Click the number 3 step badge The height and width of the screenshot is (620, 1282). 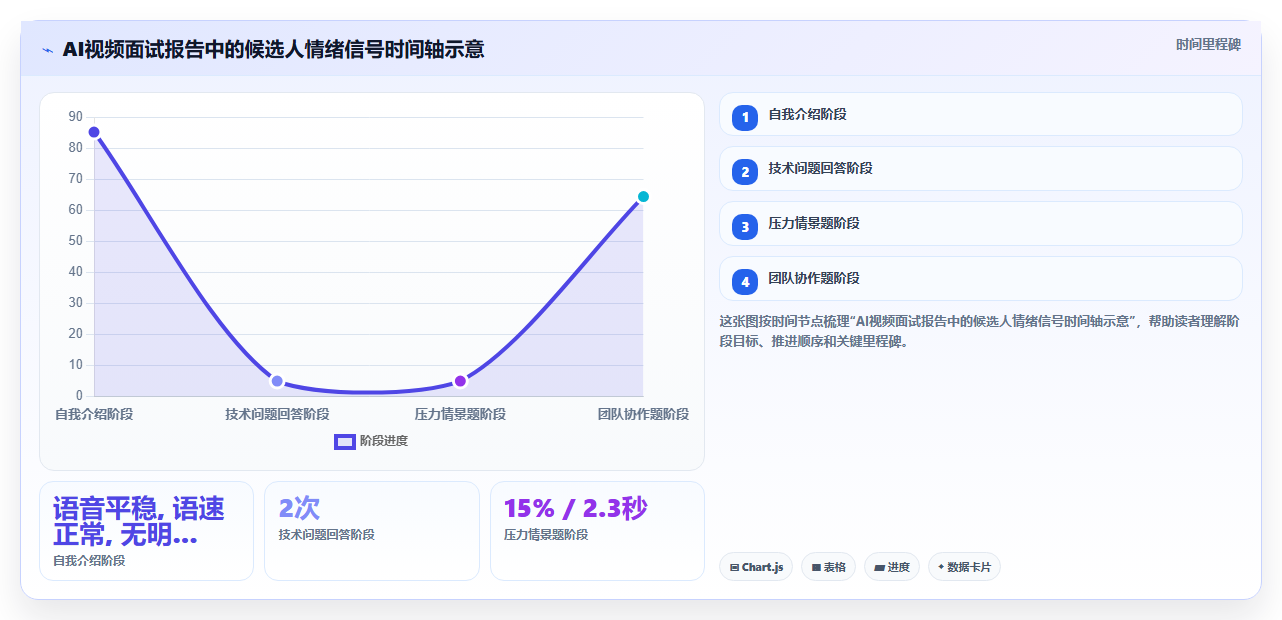(745, 227)
